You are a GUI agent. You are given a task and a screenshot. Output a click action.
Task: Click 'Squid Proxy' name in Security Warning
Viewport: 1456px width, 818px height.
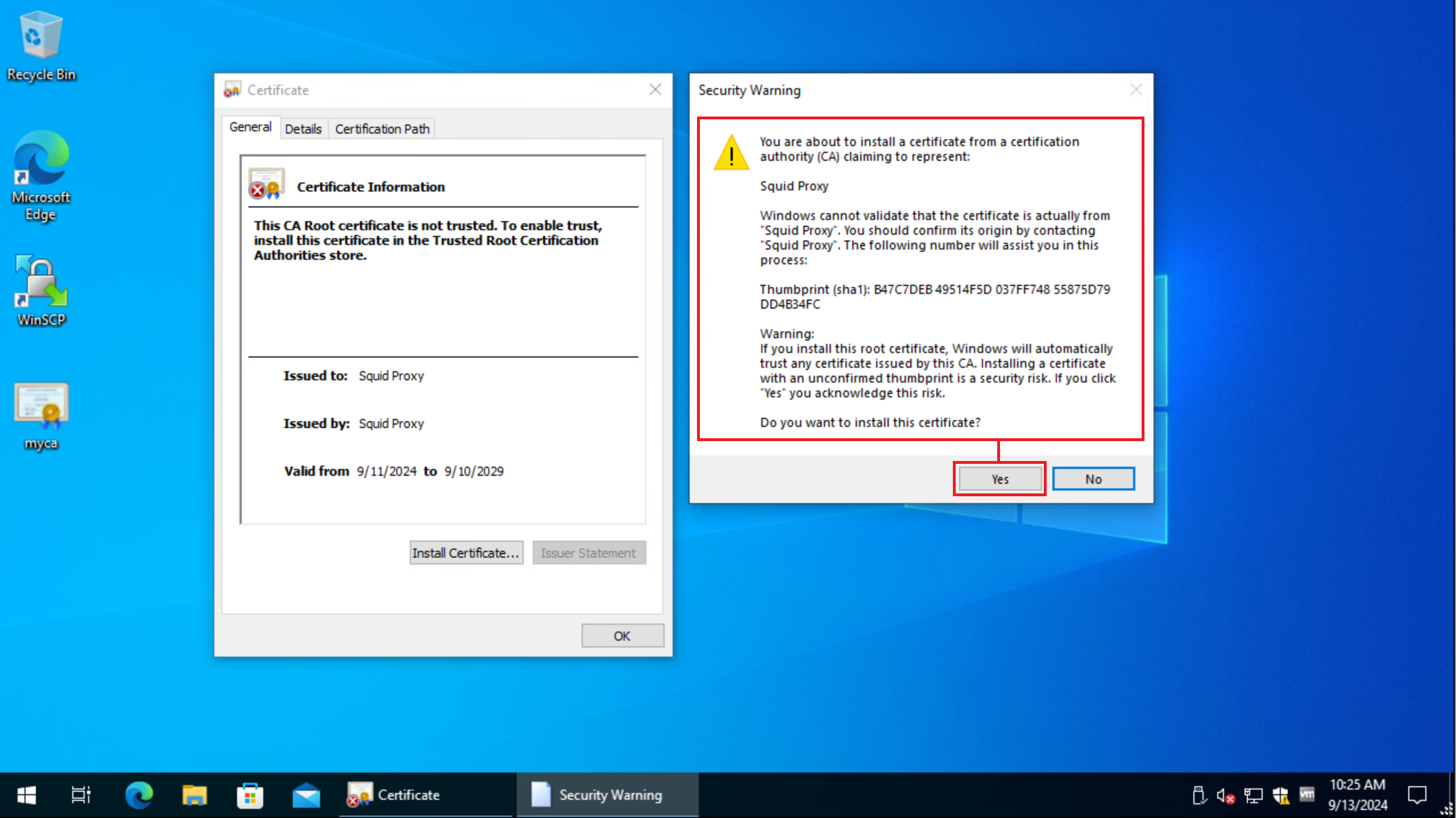(794, 186)
